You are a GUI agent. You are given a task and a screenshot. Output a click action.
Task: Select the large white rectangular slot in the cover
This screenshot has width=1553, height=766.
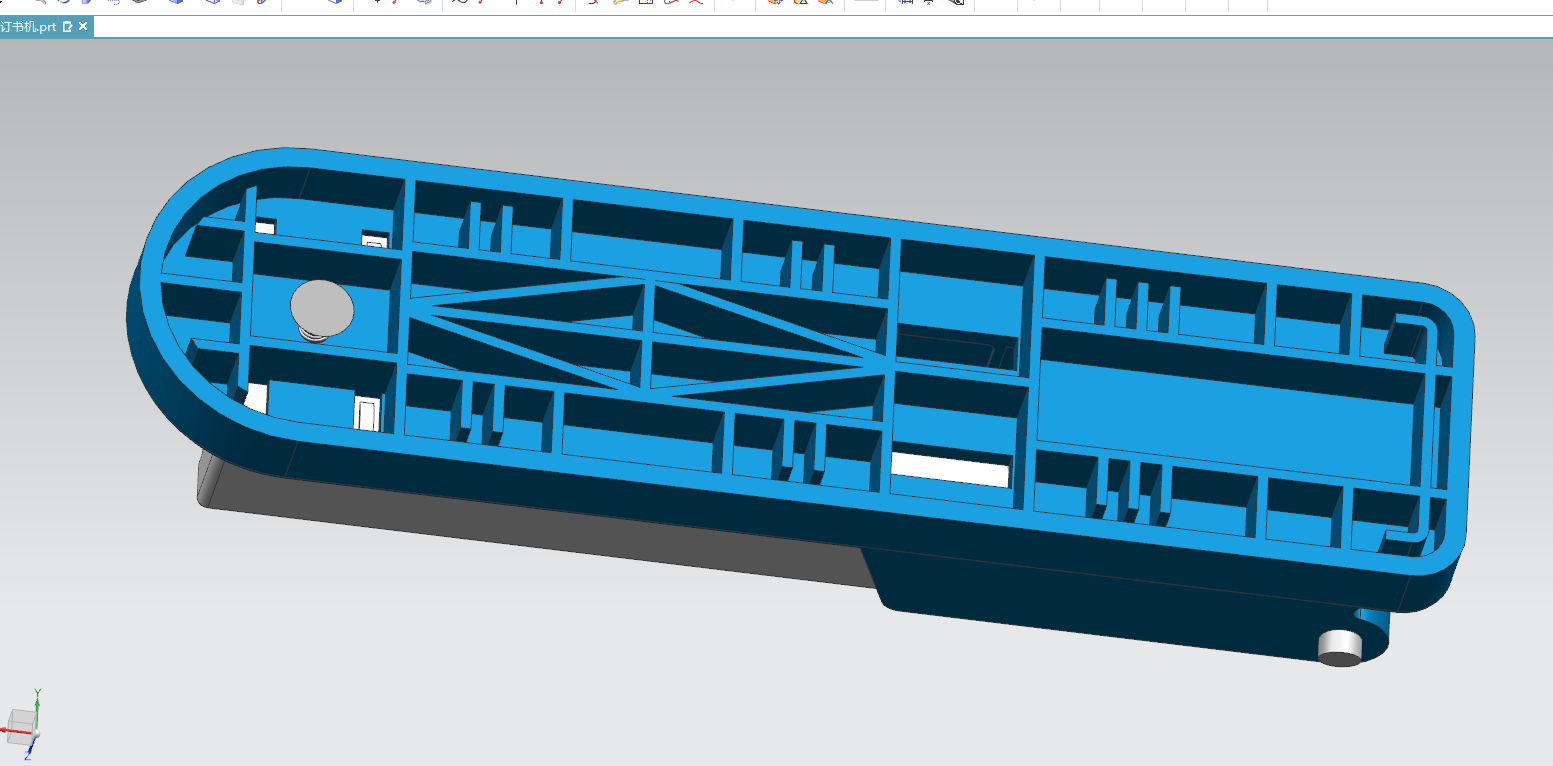coord(950,468)
